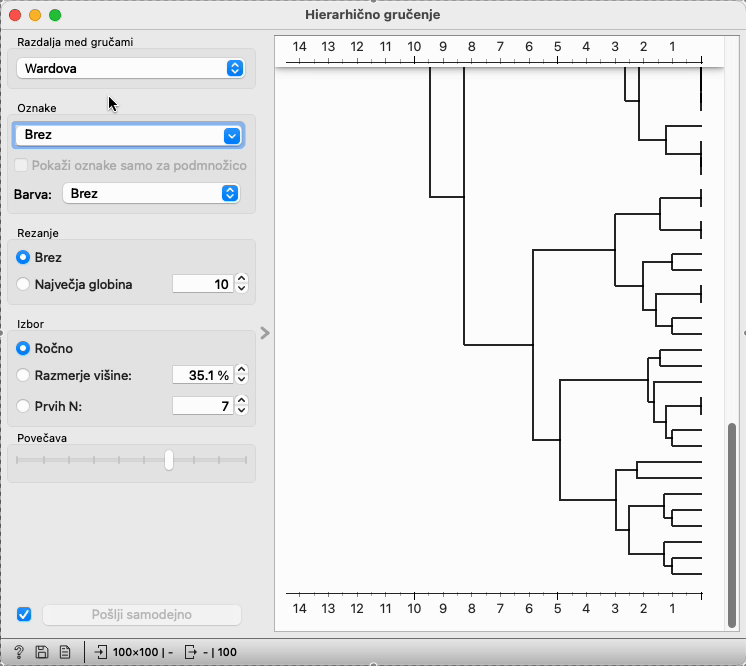
Task: Open the Wardova linkage dropdown
Action: (x=131, y=68)
